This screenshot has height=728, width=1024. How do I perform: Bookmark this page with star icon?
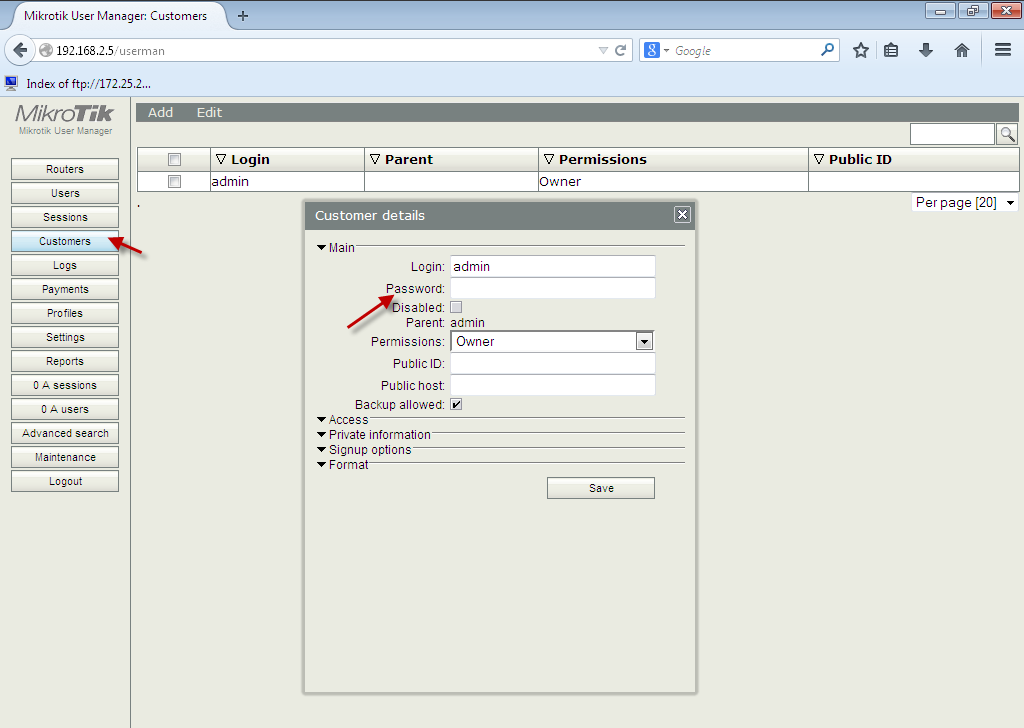(861, 50)
